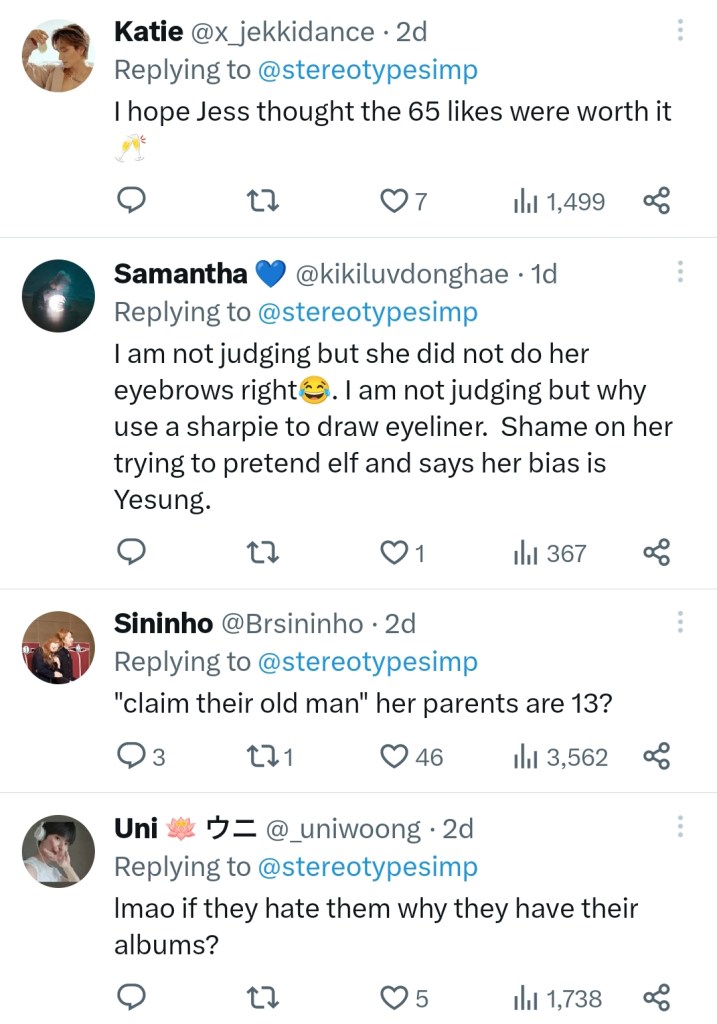Screen dimensions: 717x1024
Task: Open more options on Katie's tweet
Action: coord(680,30)
